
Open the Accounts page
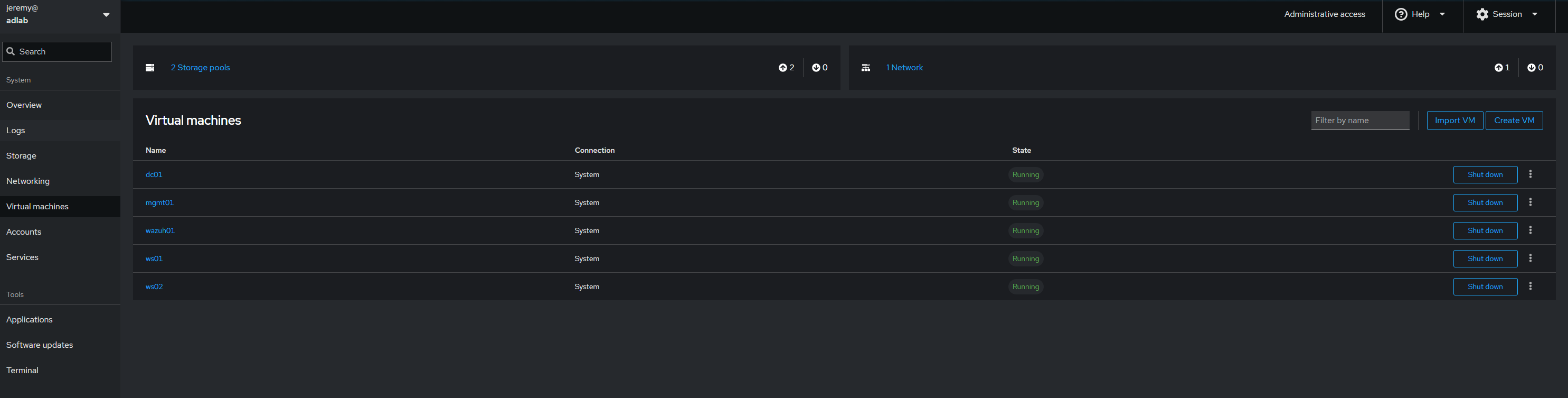(60, 232)
